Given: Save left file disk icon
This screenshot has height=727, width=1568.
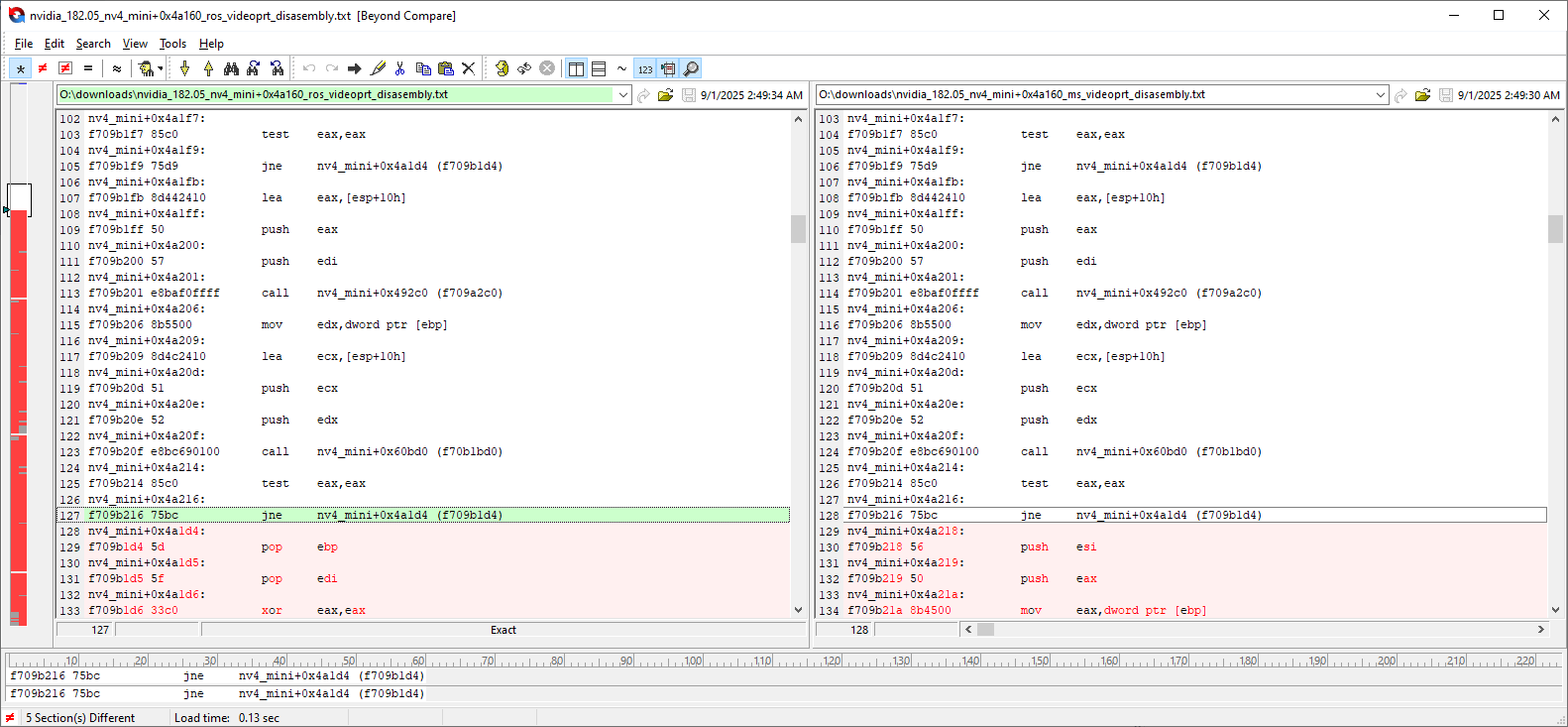Looking at the screenshot, I should [x=689, y=95].
